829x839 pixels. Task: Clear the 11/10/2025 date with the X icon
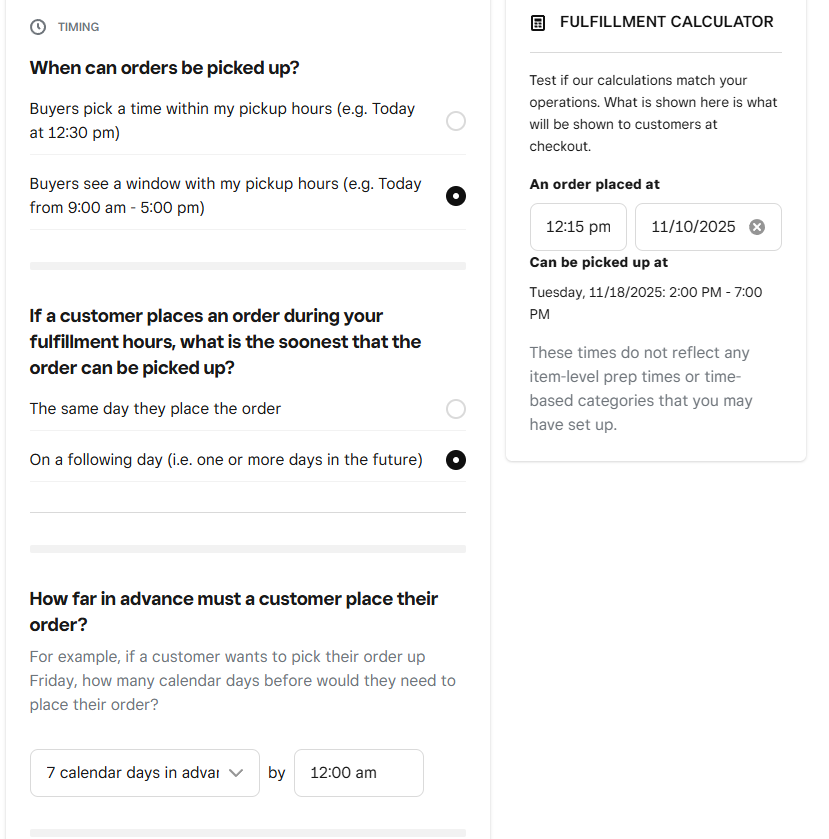coord(757,227)
